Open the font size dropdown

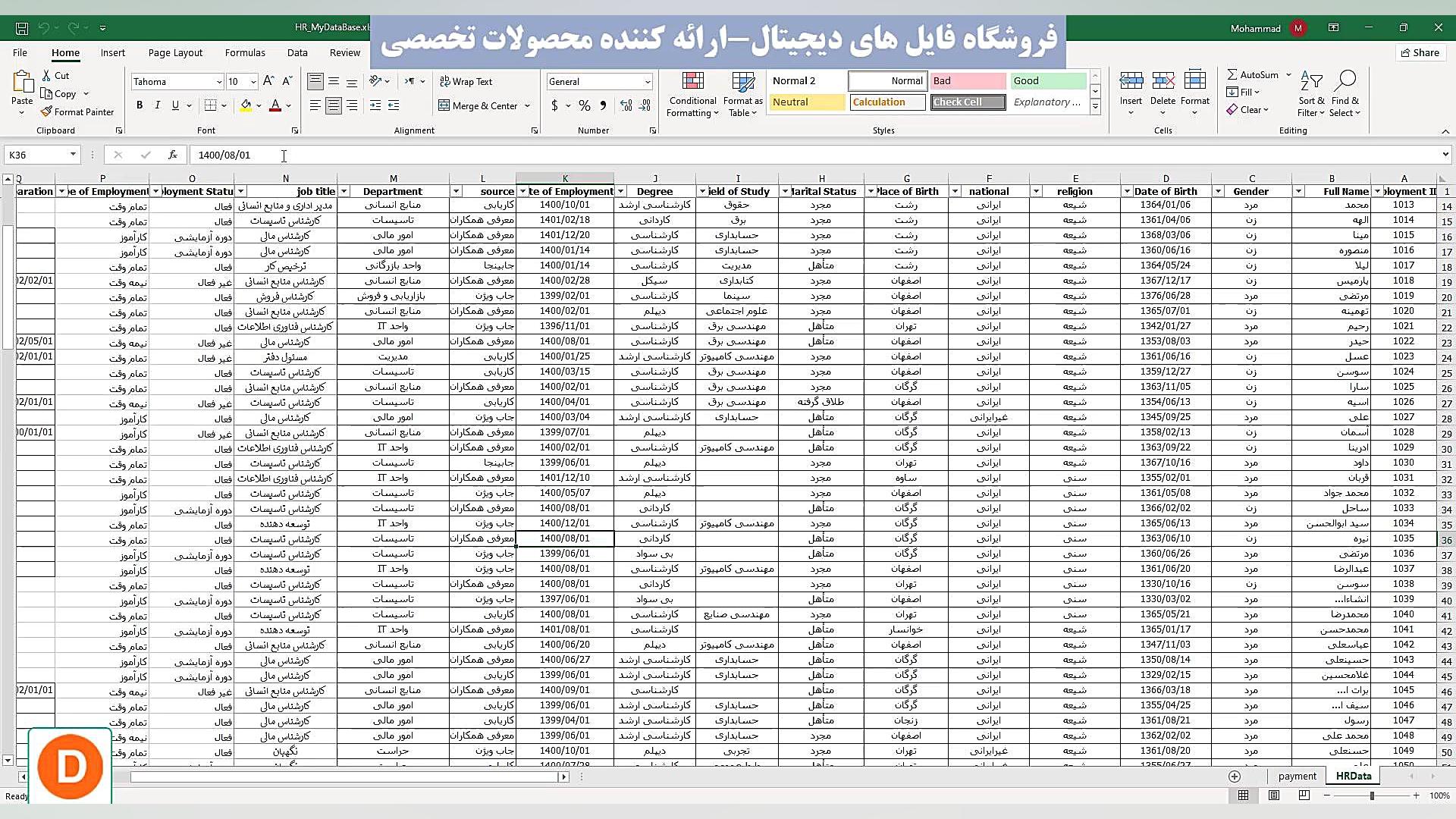[x=253, y=82]
